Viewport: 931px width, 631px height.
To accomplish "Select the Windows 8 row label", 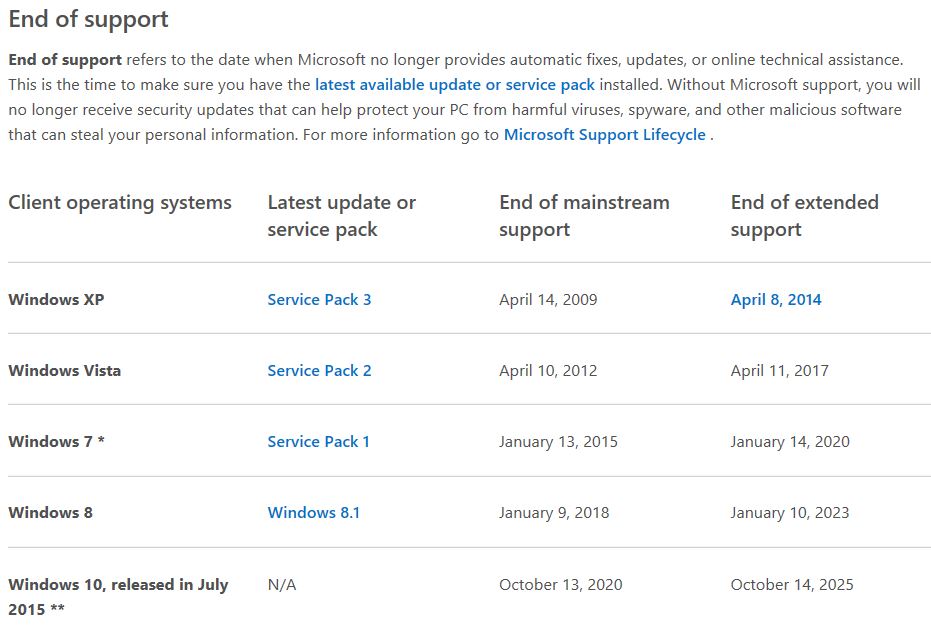I will click(x=50, y=513).
